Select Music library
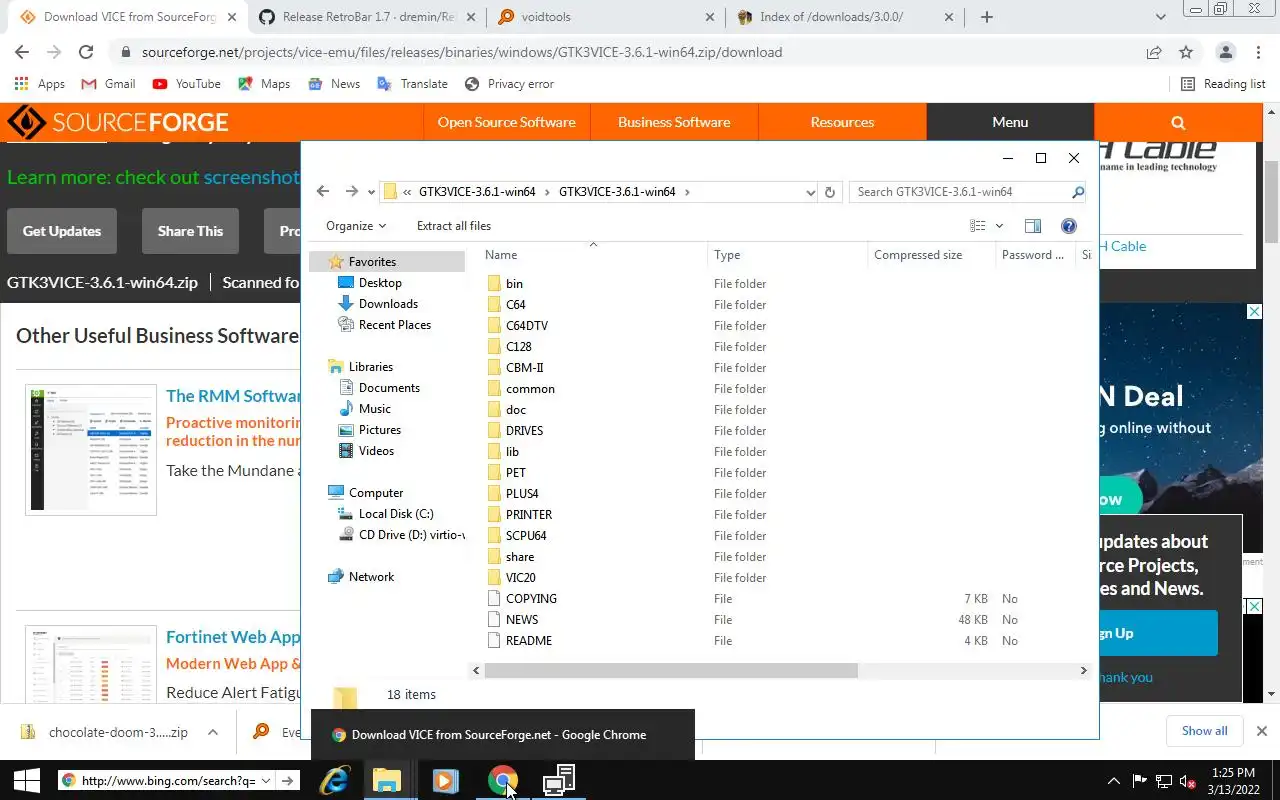This screenshot has width=1280, height=800. point(374,409)
